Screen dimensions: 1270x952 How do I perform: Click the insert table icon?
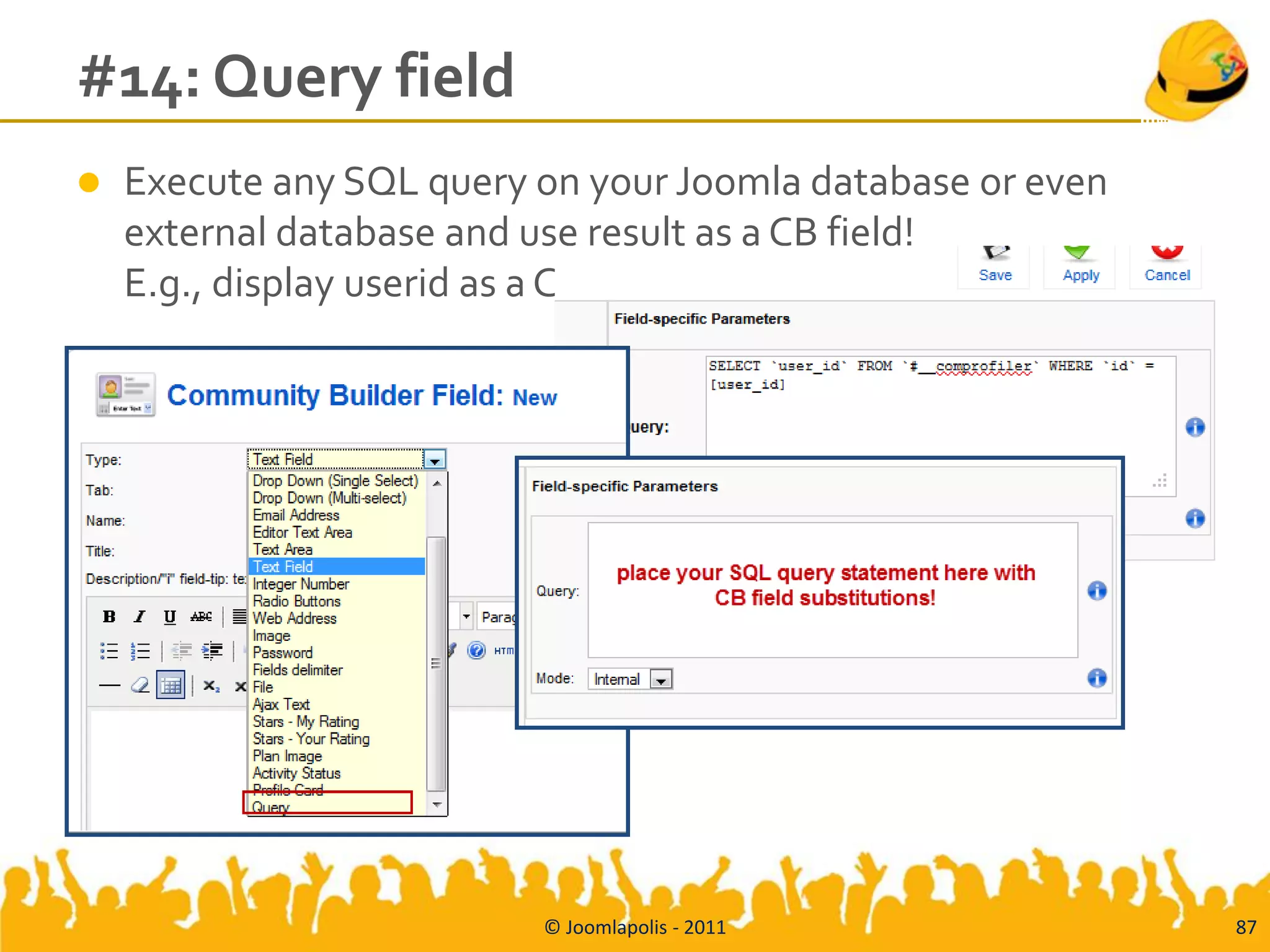pos(170,685)
